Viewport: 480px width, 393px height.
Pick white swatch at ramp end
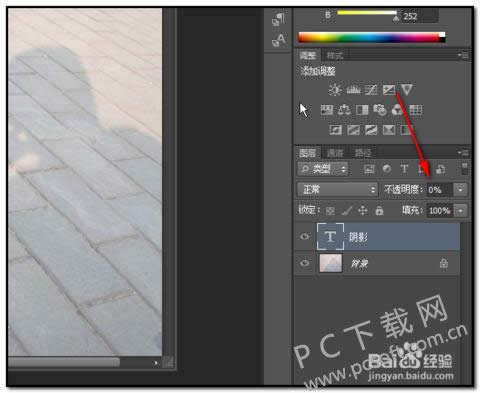coord(442,35)
